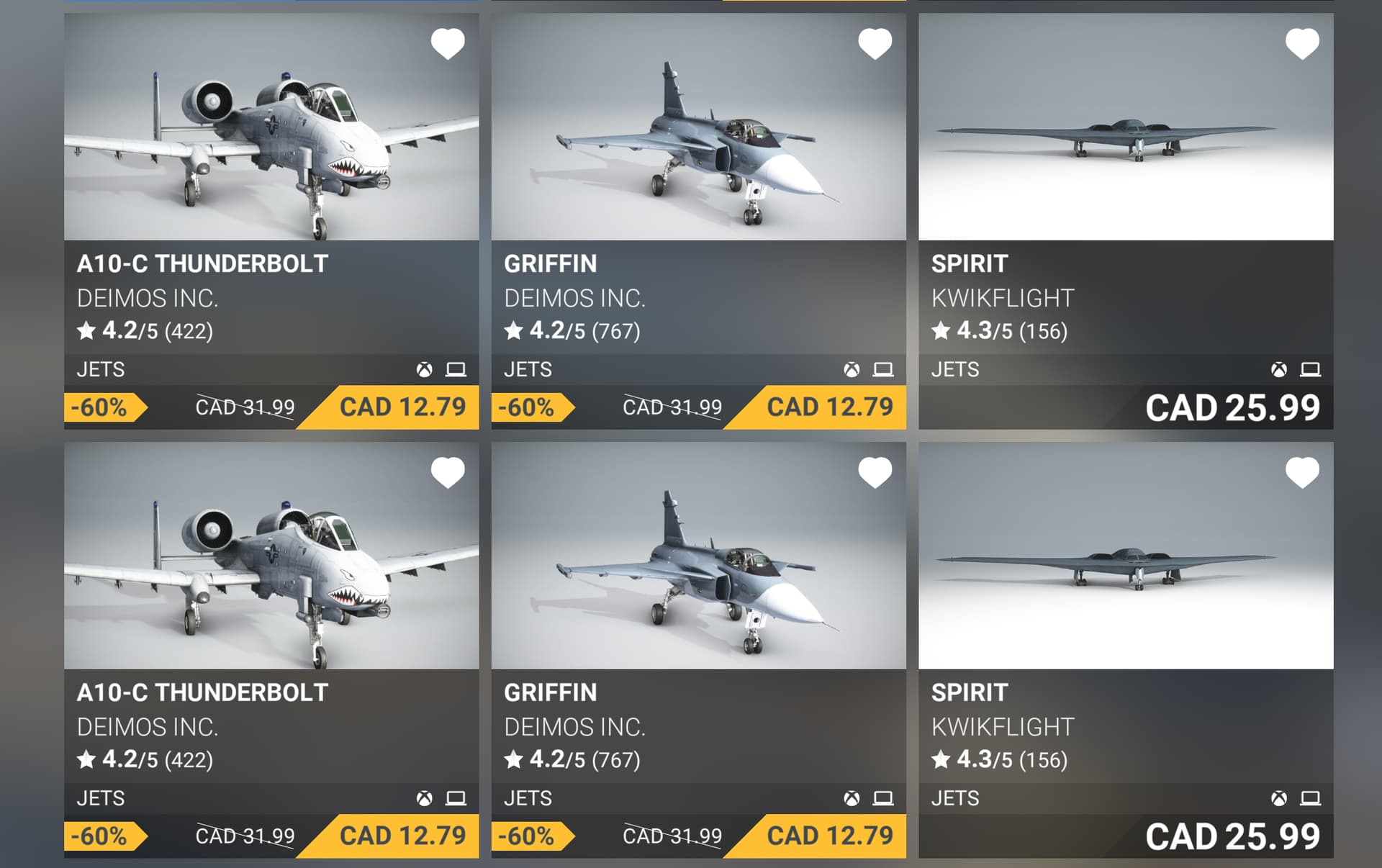Toggle wishlist heart on upper Griffin card
1382x868 pixels.
pos(875,44)
